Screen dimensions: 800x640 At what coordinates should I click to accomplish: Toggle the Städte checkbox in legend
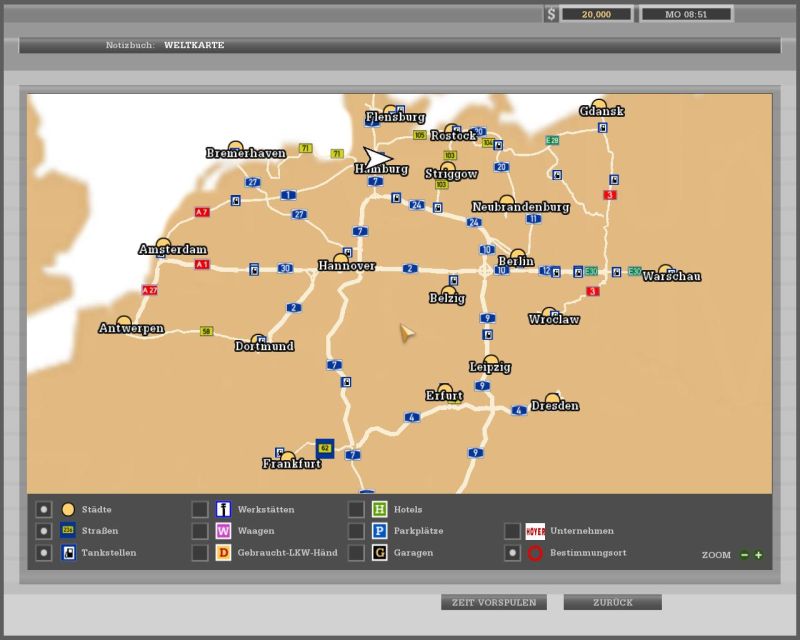coord(44,509)
